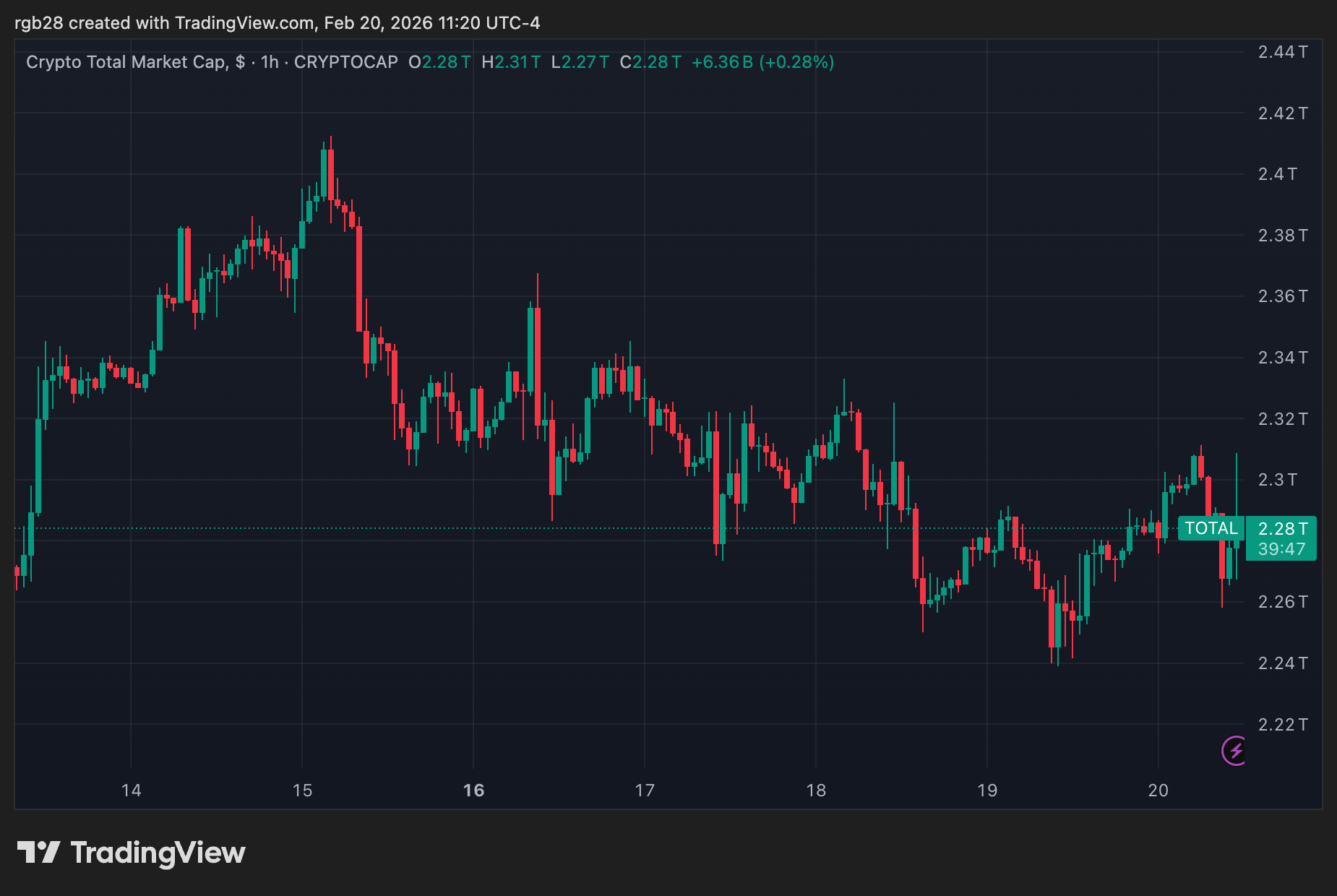This screenshot has width=1337, height=896.
Task: Click the green change value +6.36 B
Action: [723, 62]
